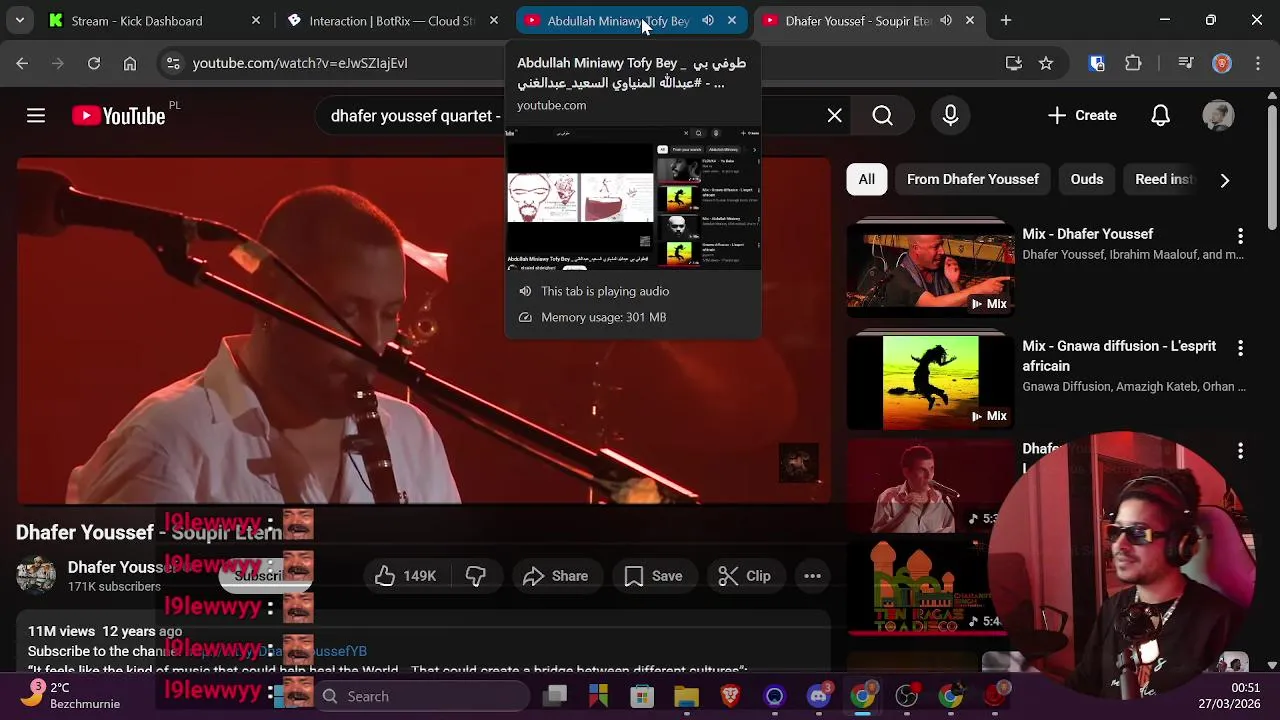Open Discord from the taskbar
The height and width of the screenshot is (720, 1280).
pyautogui.click(x=819, y=696)
